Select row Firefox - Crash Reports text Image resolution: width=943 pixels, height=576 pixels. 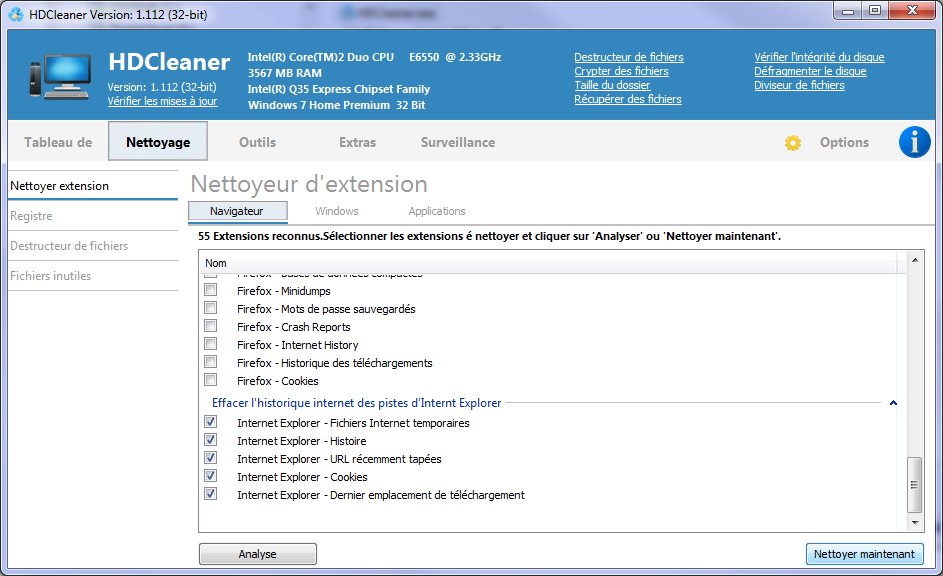pos(293,327)
